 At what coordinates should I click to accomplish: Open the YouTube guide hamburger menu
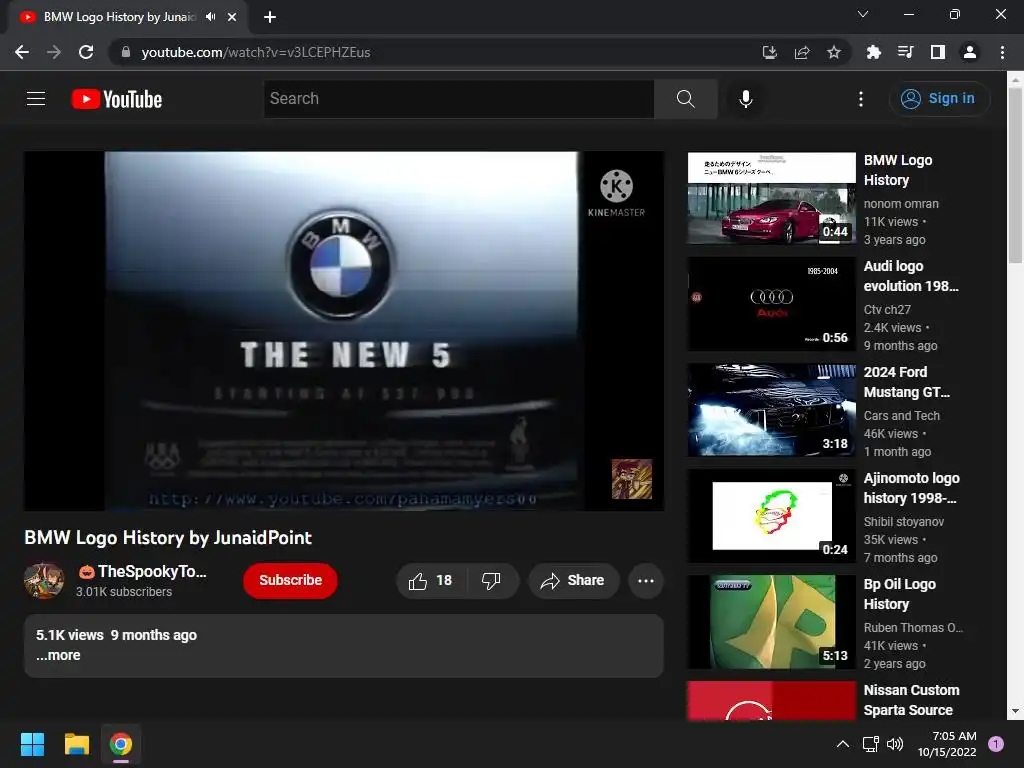tap(36, 99)
